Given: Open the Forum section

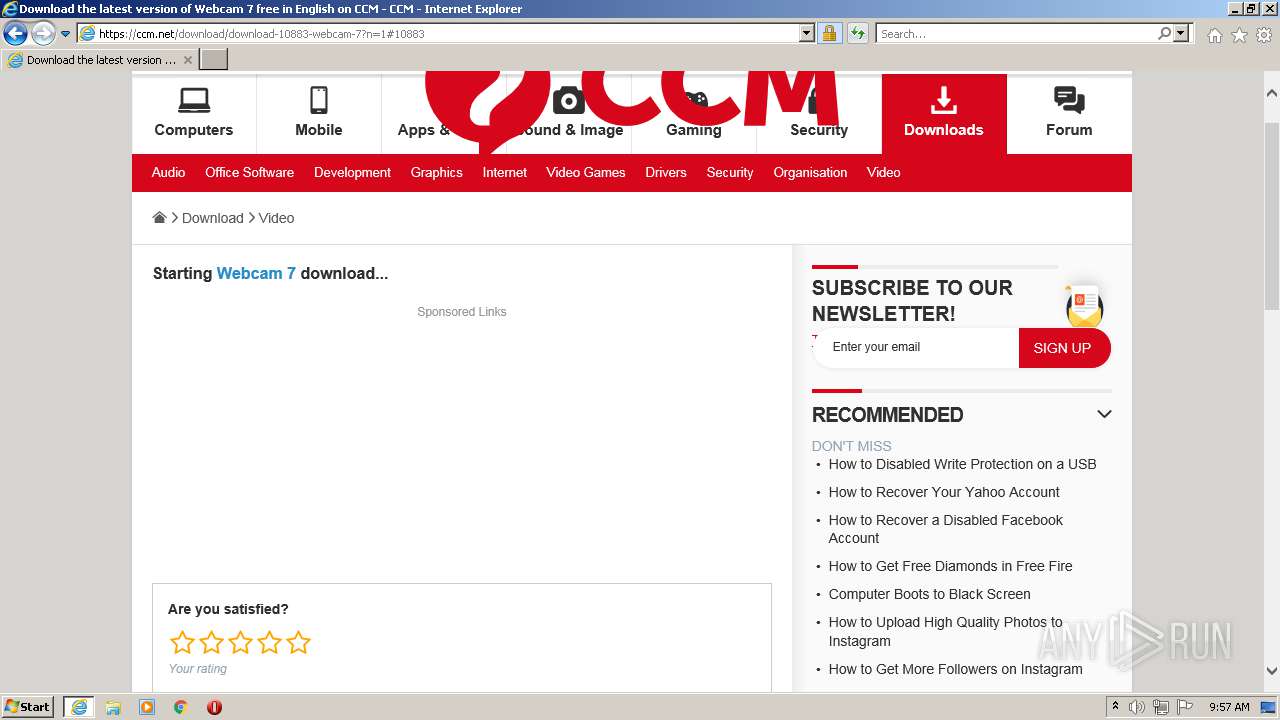Looking at the screenshot, I should tap(1068, 113).
